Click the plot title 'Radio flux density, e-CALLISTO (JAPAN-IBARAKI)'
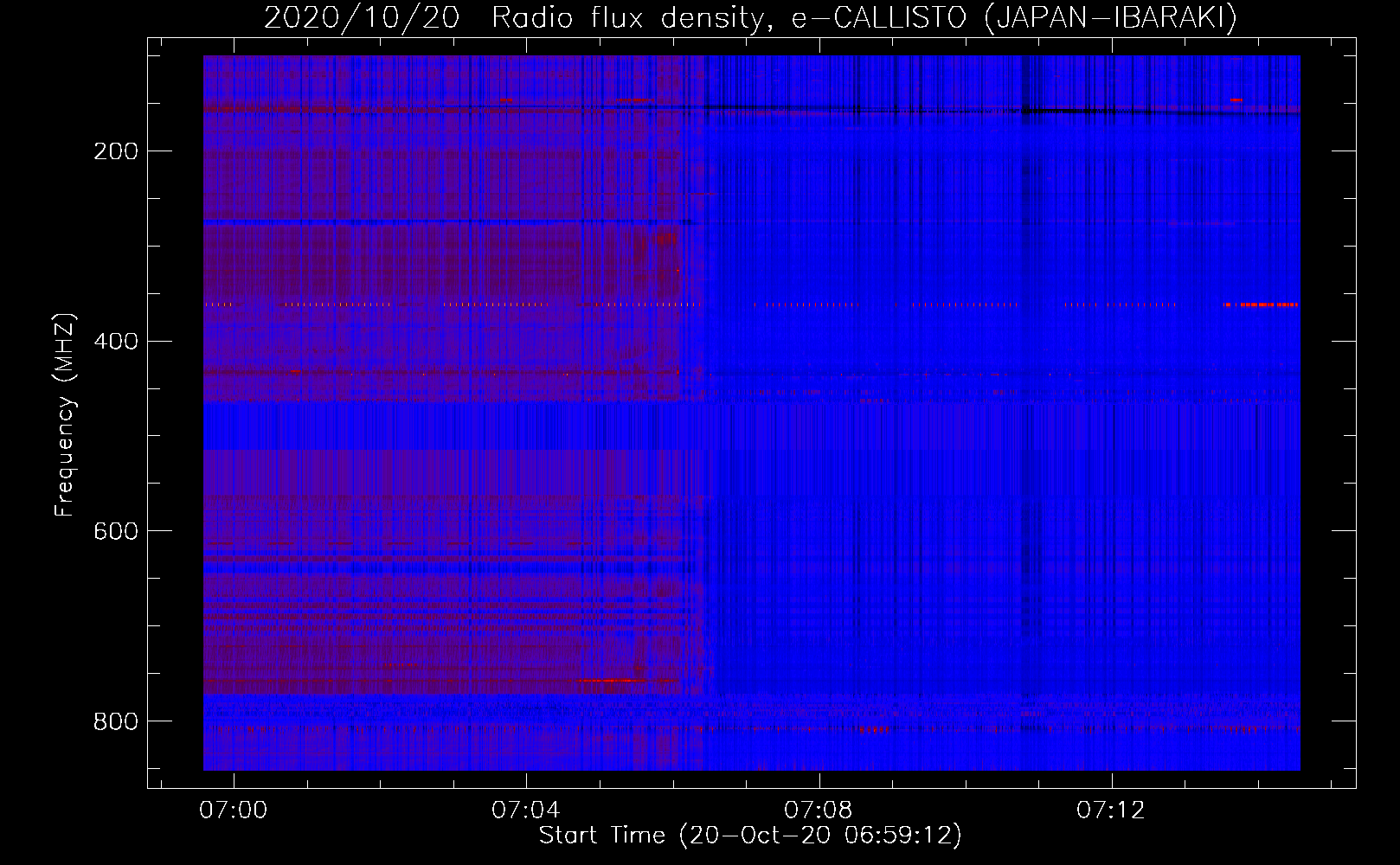Screen dimensions: 1400x865 click(x=864, y=18)
